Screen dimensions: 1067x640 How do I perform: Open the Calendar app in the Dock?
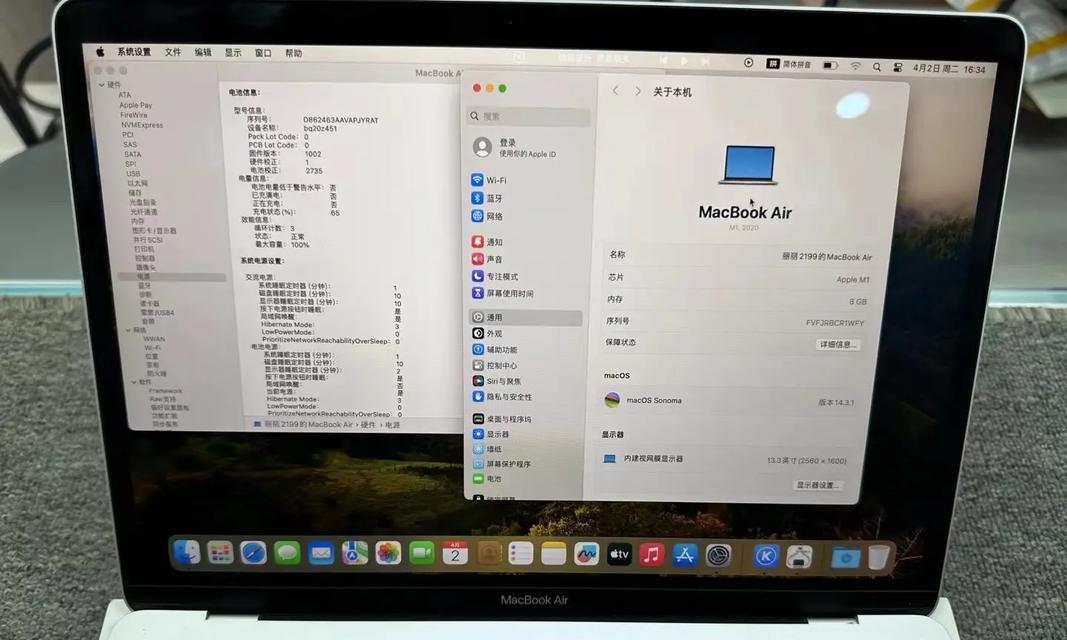pos(455,554)
